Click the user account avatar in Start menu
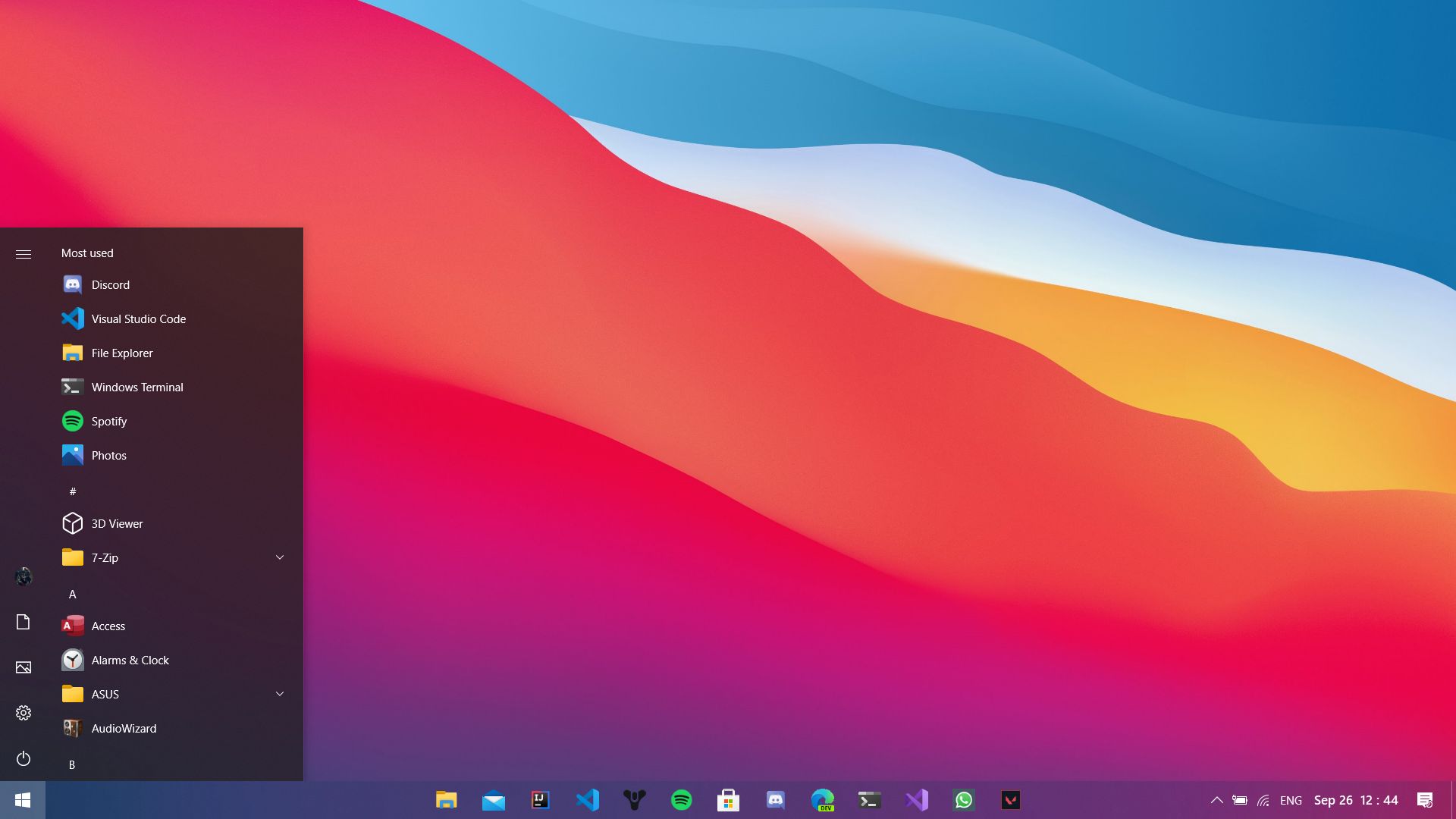This screenshot has height=819, width=1456. coord(23,577)
